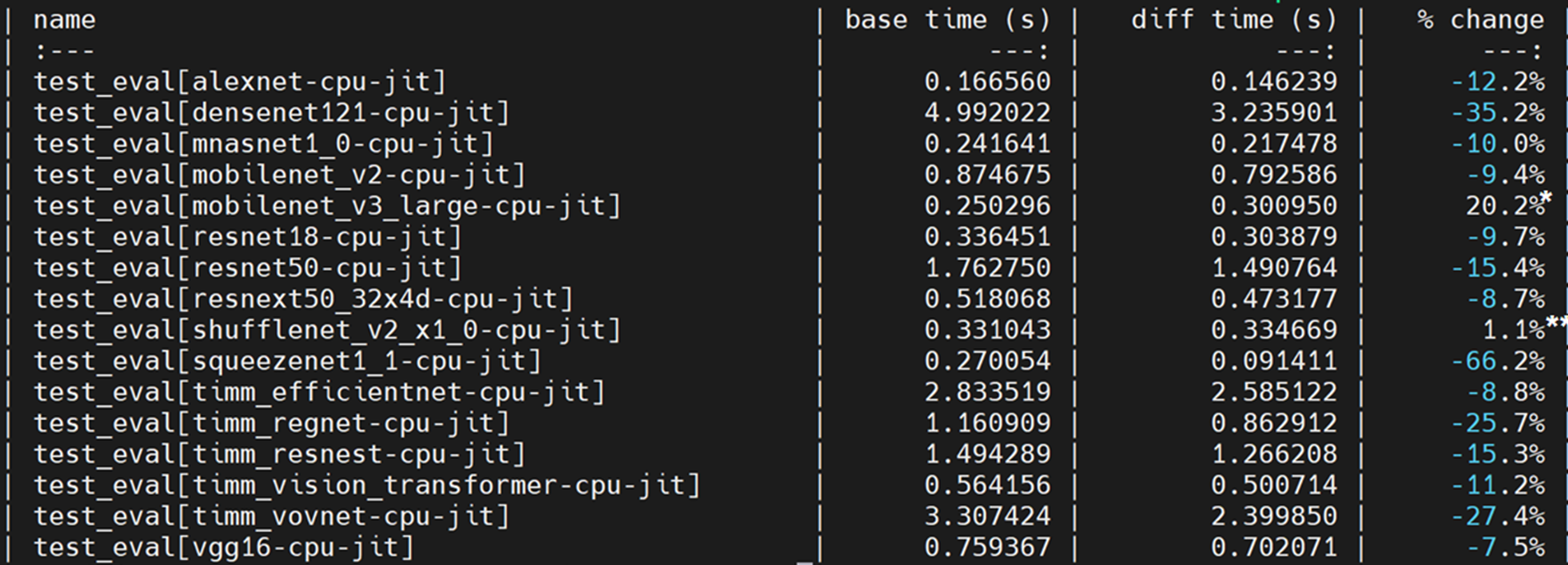
Task: Click diff time value 0.300950
Action: [1274, 206]
